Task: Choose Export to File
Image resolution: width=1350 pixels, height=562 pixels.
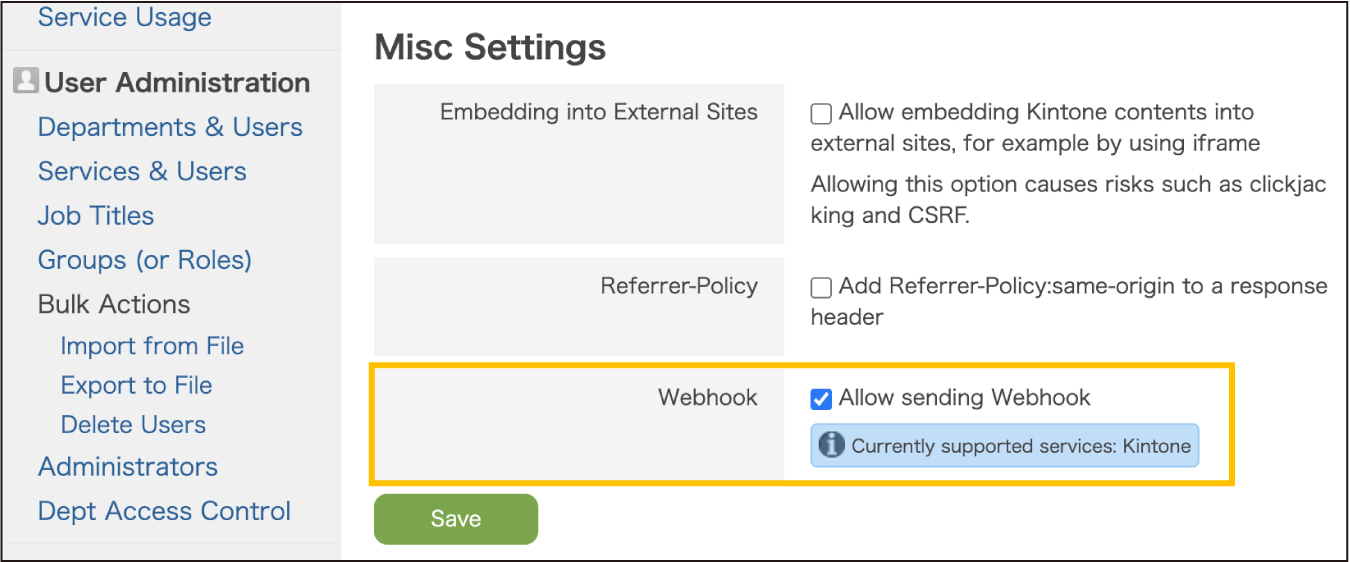Action: point(136,385)
